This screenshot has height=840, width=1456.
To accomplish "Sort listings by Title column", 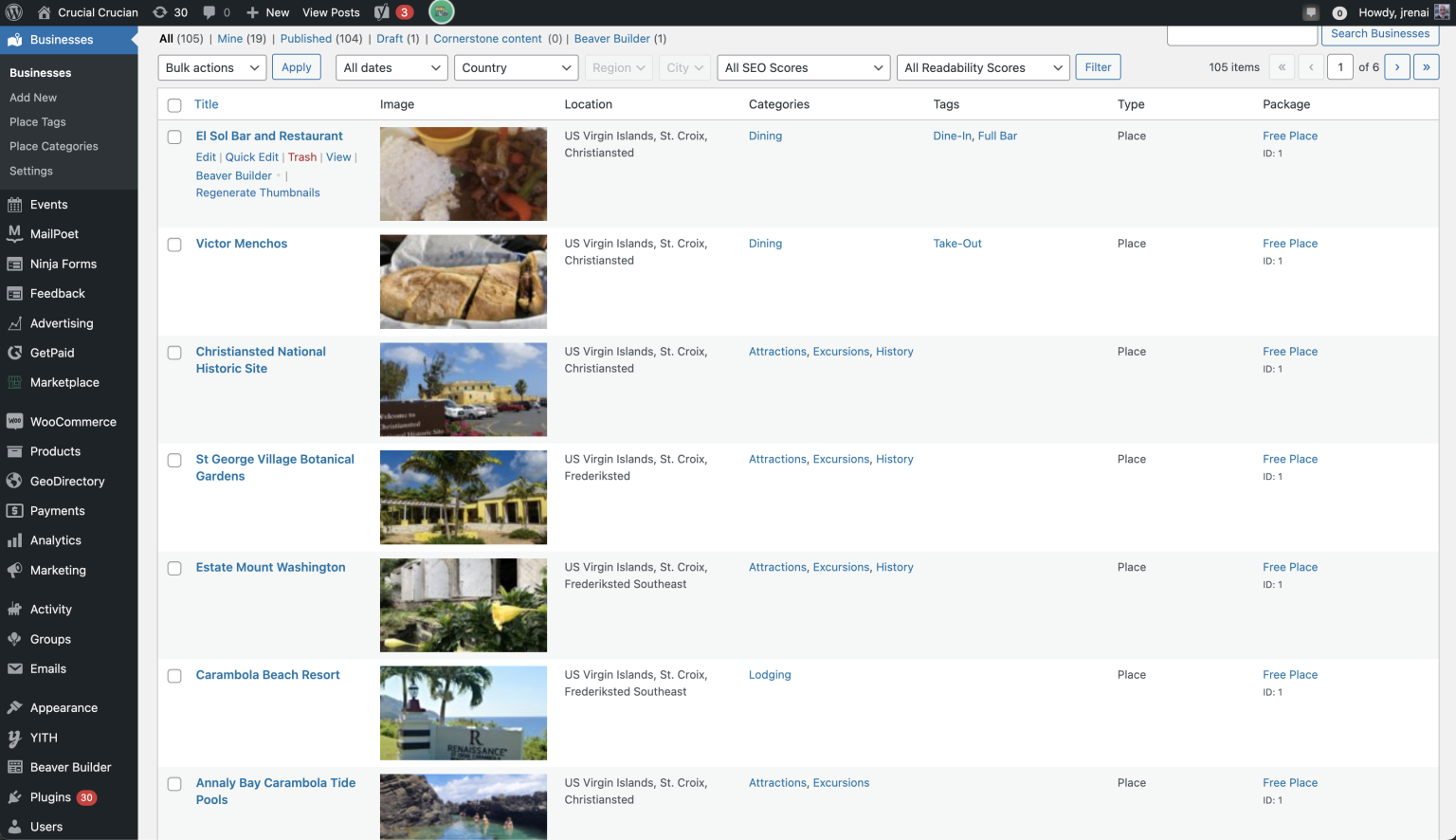I will (x=207, y=104).
